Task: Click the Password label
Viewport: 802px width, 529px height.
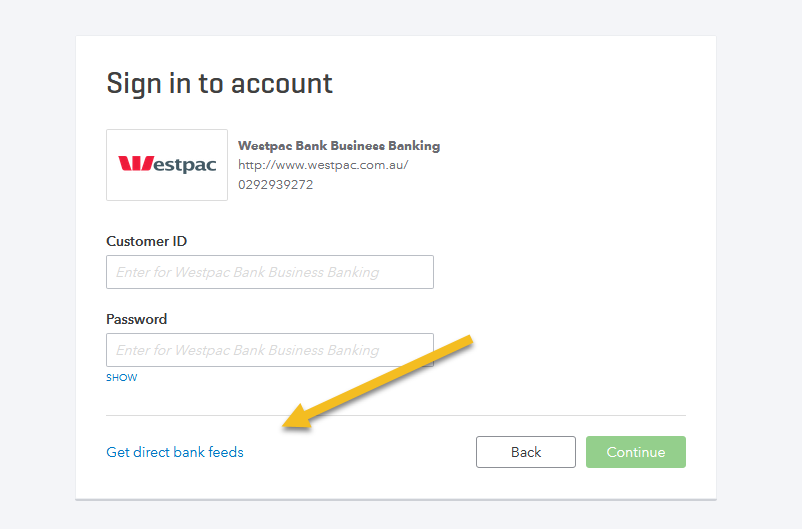Action: 137,319
